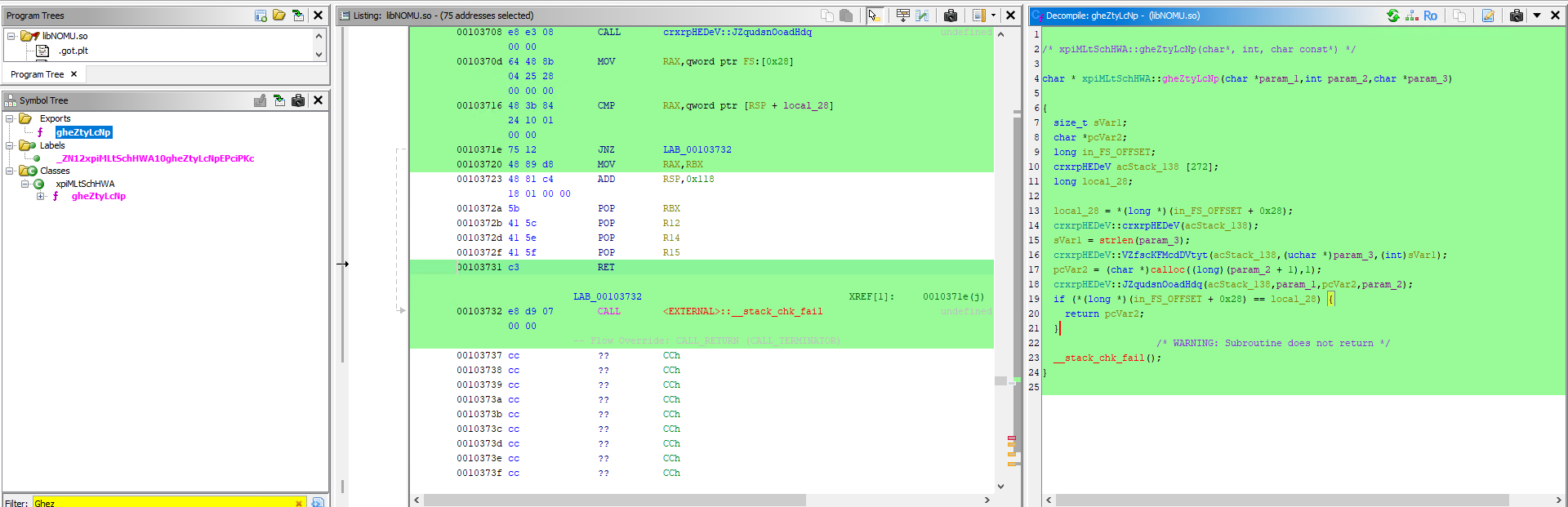1568x507 pixels.
Task: Click the Filter text field containing Ghez
Action: pyautogui.click(x=163, y=503)
